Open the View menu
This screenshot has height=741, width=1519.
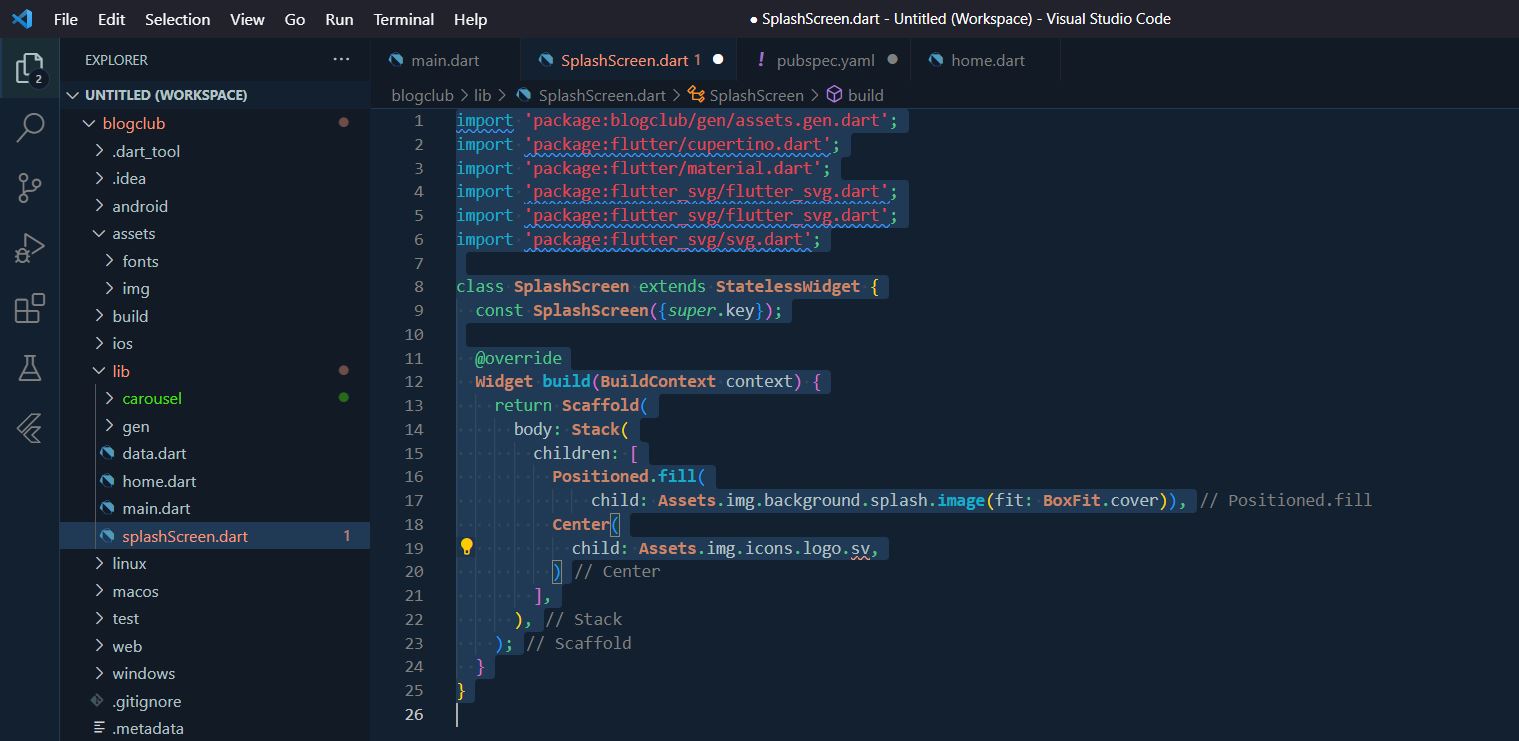pos(247,19)
